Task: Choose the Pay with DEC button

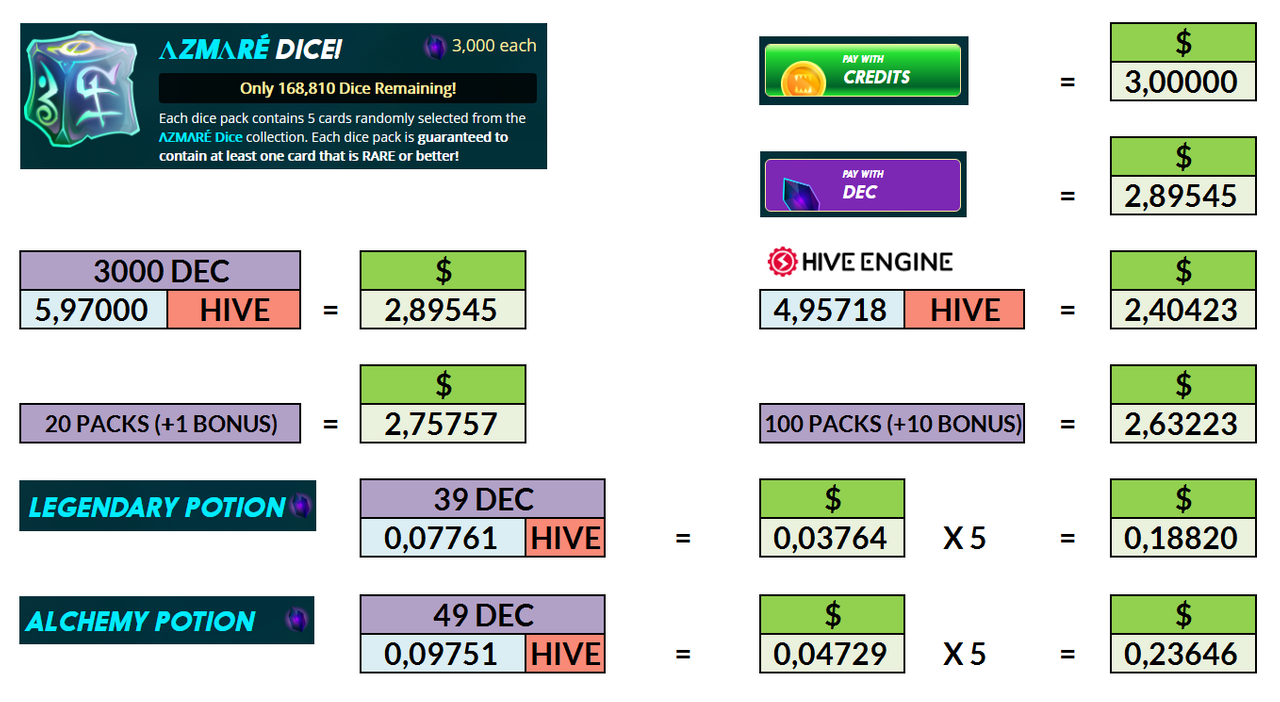Action: click(863, 185)
